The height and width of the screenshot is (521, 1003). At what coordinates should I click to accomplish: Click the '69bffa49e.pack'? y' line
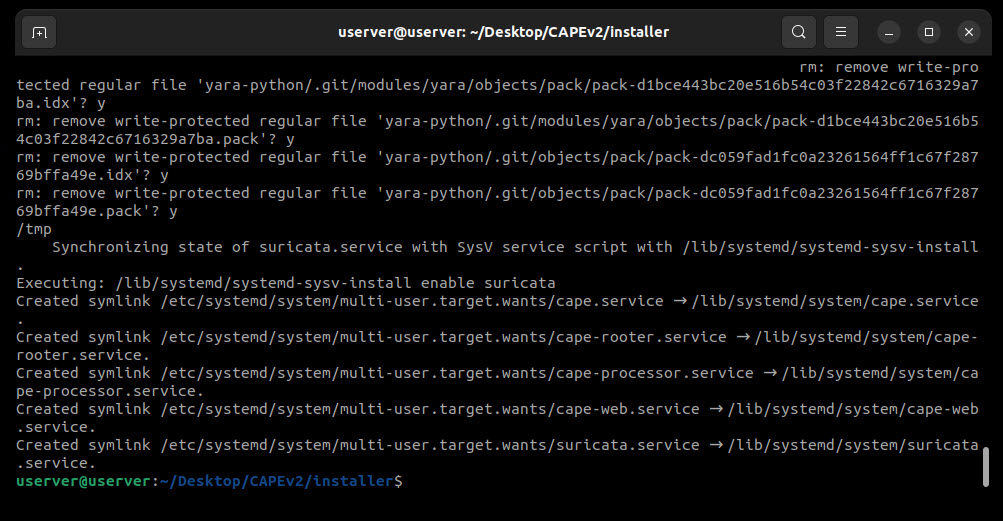[97, 211]
